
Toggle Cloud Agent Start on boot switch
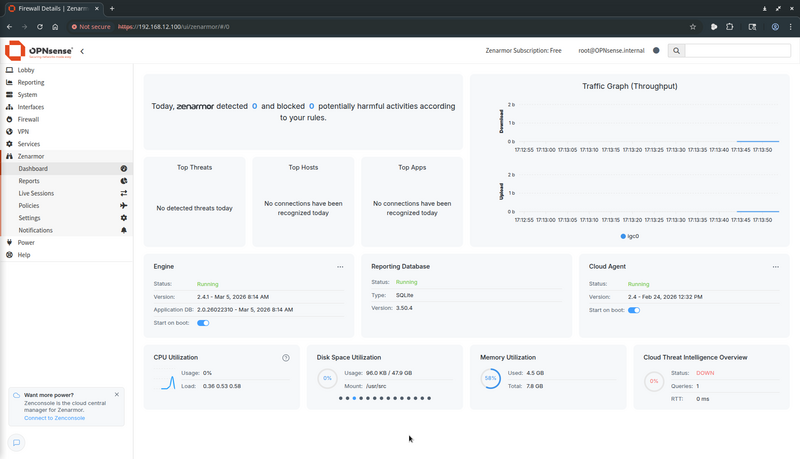(x=634, y=310)
